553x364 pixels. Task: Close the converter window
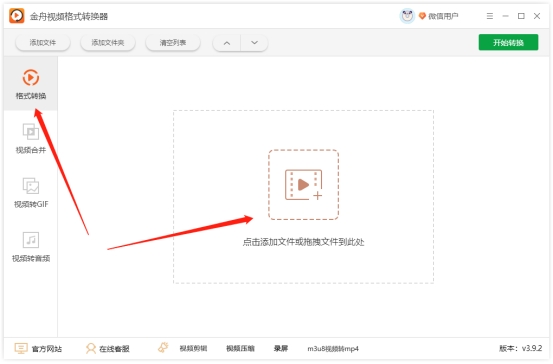[537, 16]
